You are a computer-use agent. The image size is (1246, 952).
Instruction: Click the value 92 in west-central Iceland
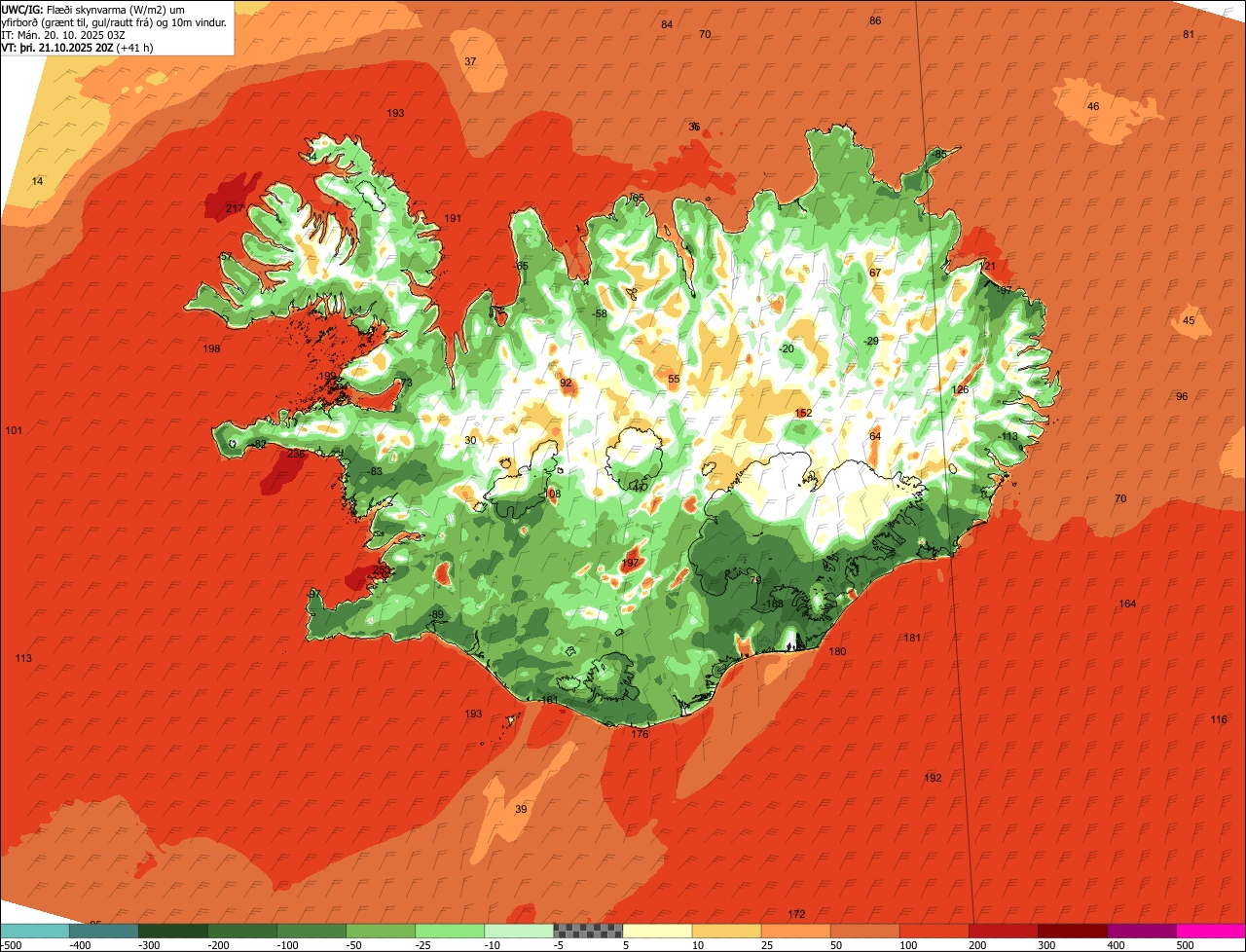tap(566, 383)
